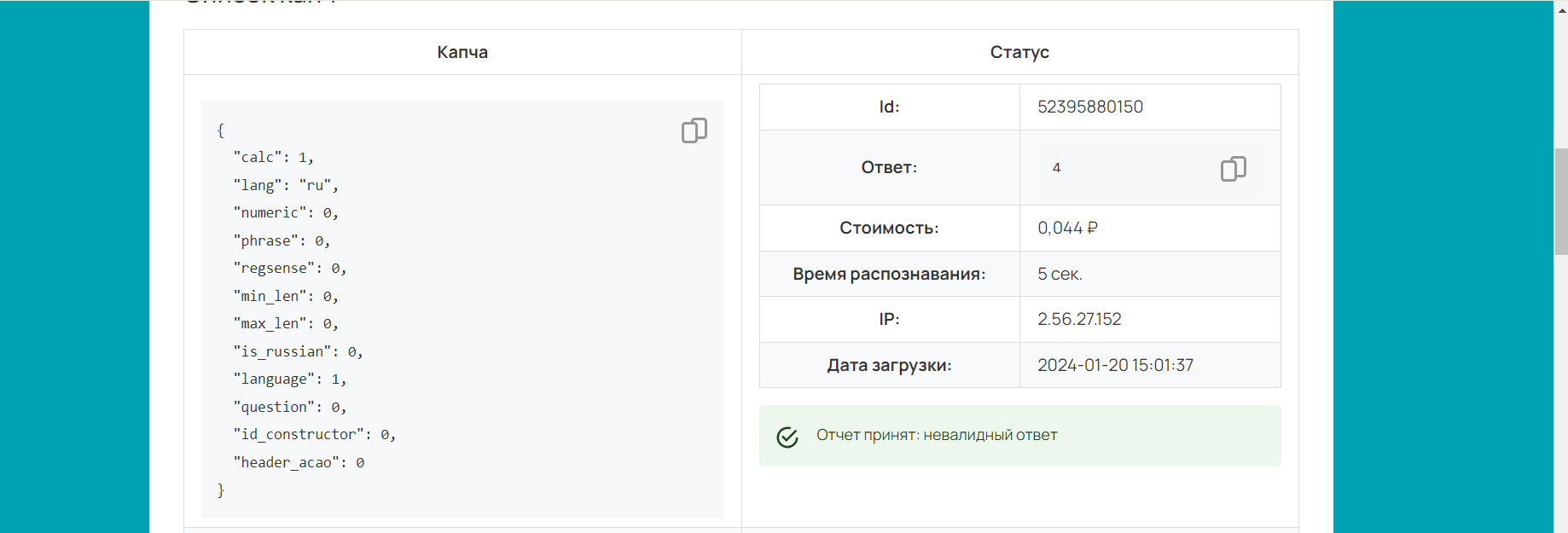1568x533 pixels.
Task: Click the "calc": 1 line in the JSON
Action: pyautogui.click(x=273, y=158)
